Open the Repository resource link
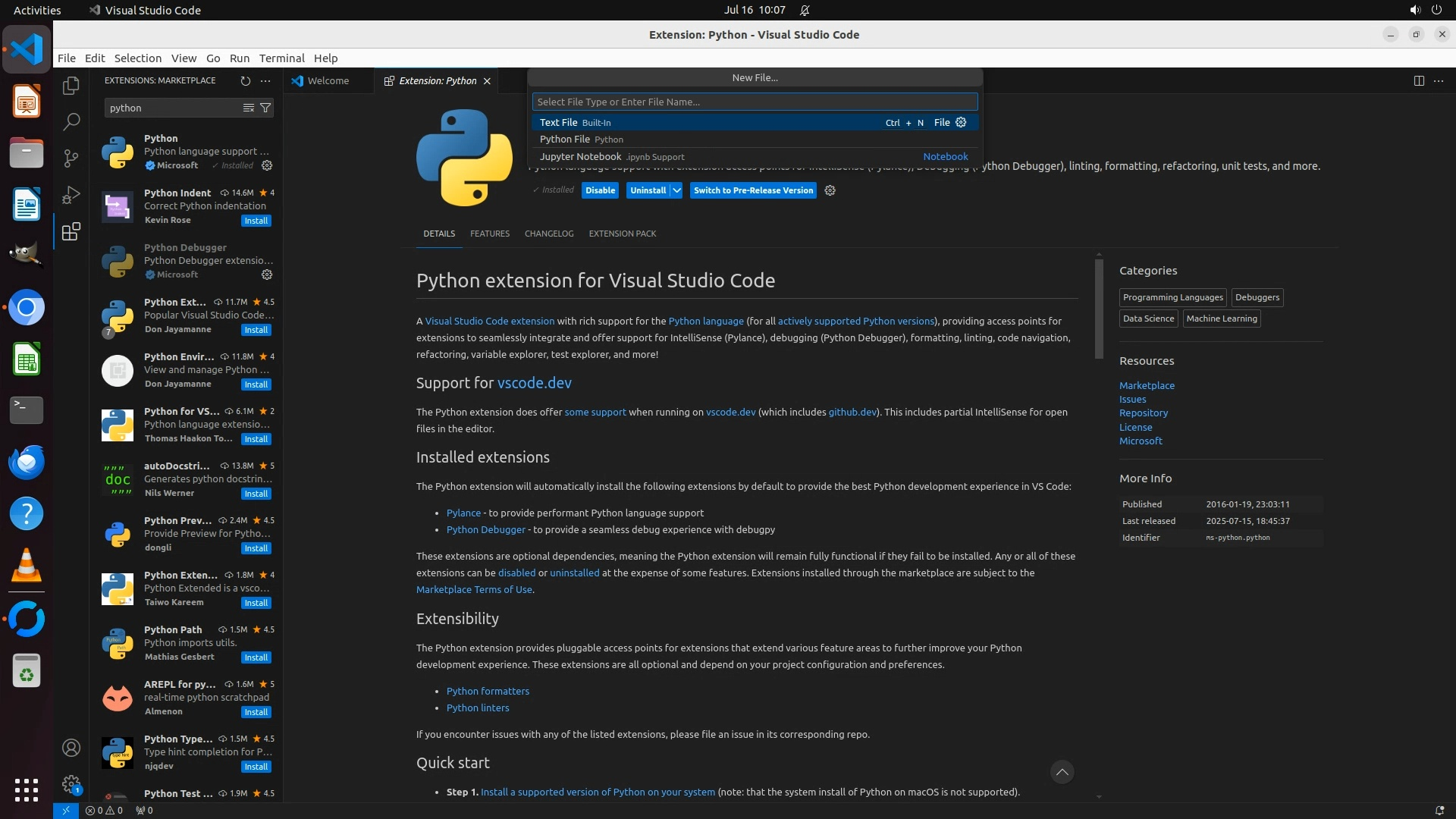The width and height of the screenshot is (1456, 819). coord(1143,413)
